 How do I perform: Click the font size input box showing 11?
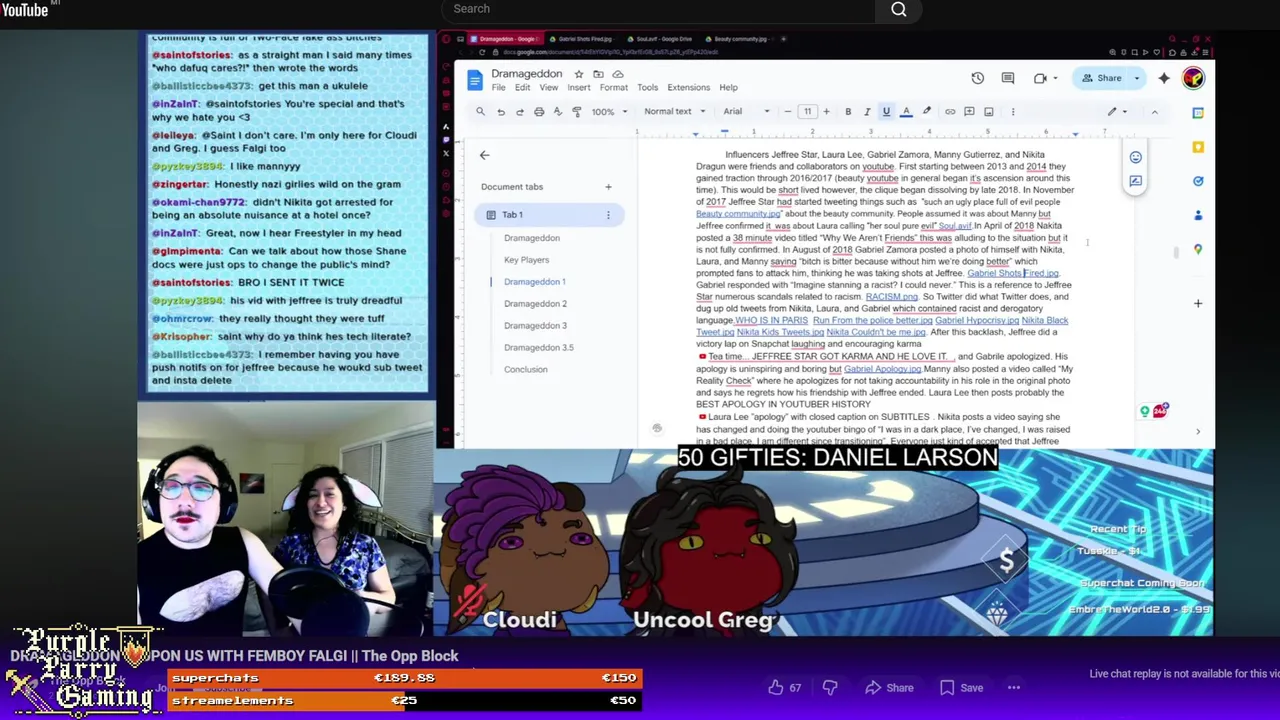pos(807,112)
